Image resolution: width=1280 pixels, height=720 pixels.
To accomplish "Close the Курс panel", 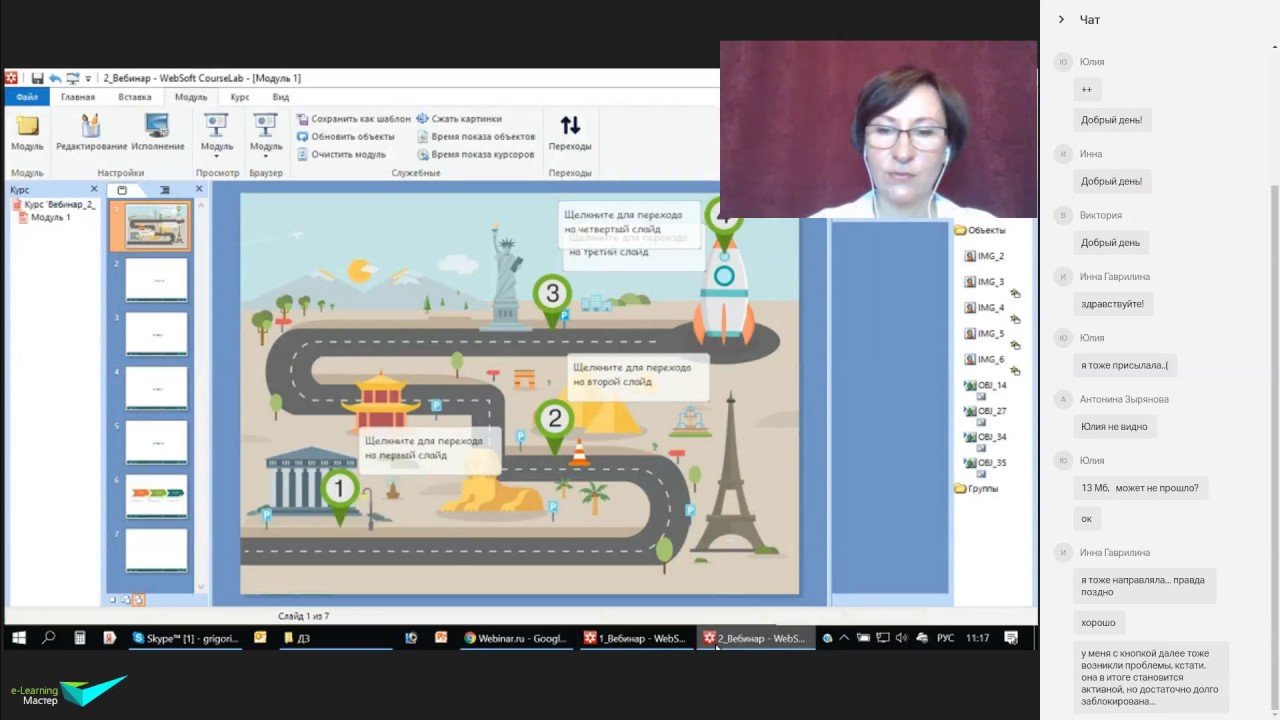I will (95, 189).
